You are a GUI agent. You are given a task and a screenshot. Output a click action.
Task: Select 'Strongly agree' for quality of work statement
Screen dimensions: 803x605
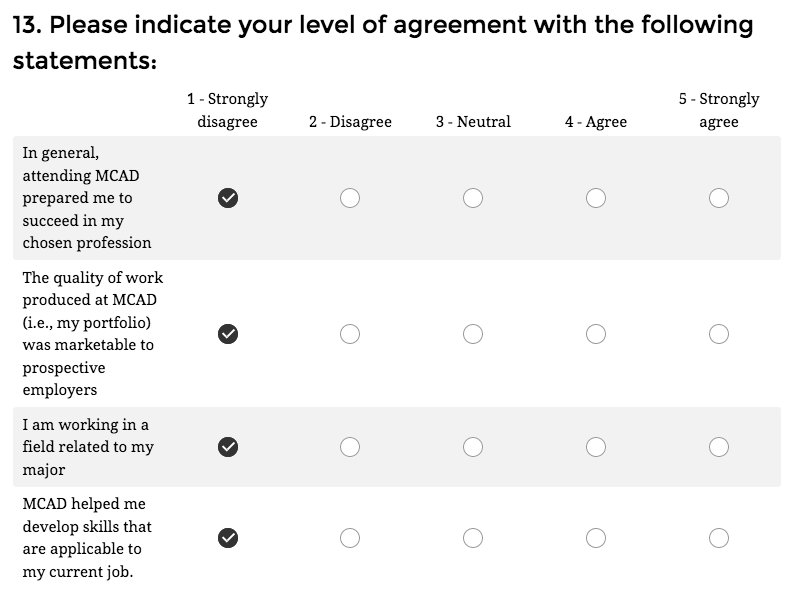pos(719,333)
